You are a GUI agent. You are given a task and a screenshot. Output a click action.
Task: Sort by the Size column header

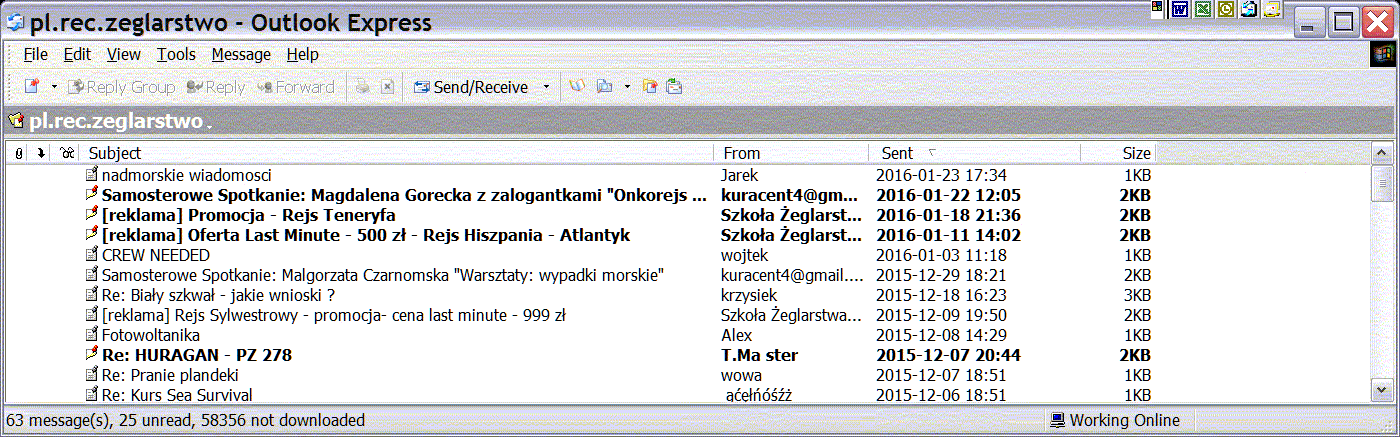[1117, 153]
